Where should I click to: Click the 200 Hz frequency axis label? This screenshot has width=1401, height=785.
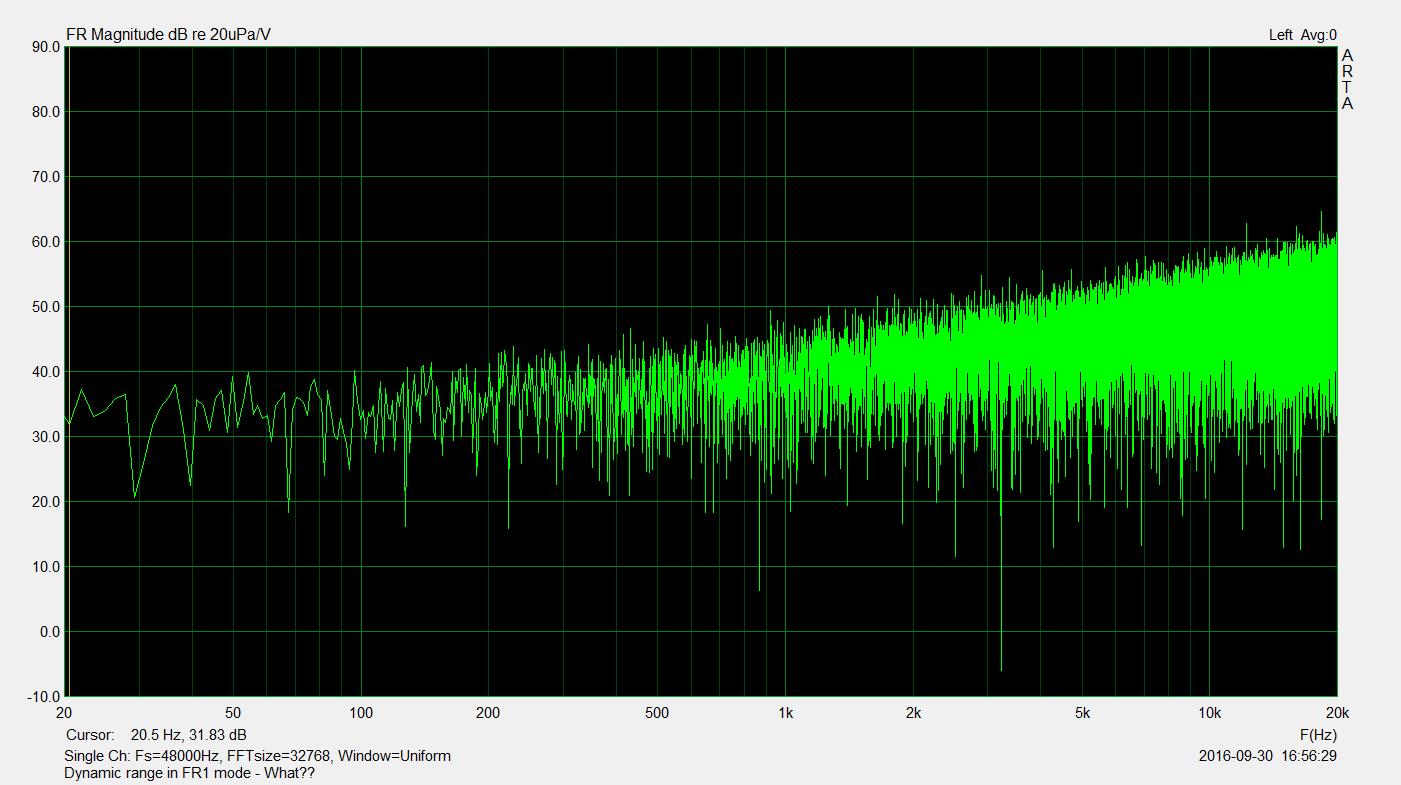point(488,713)
